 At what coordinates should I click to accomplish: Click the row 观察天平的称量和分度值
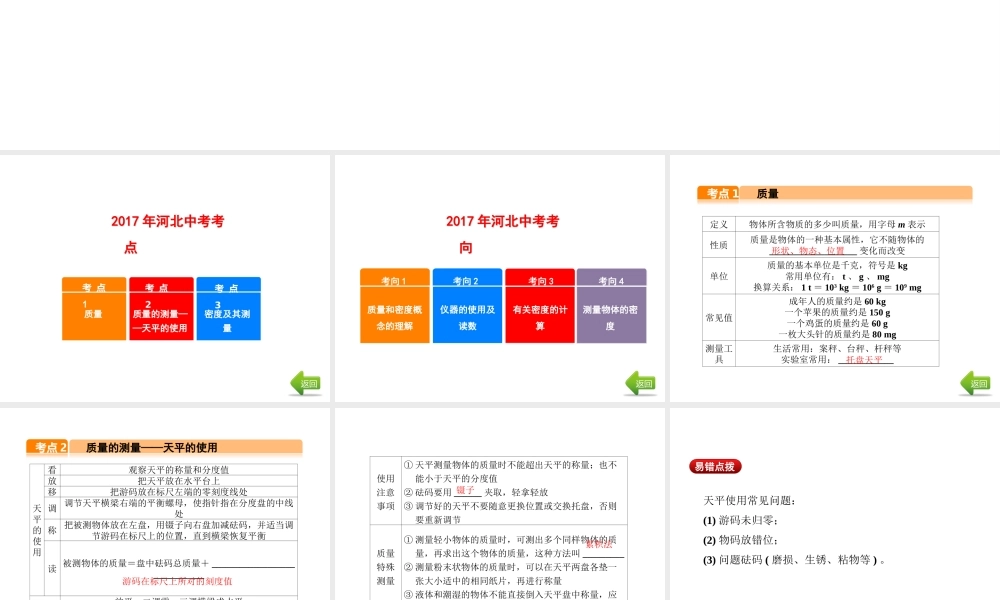(x=179, y=470)
